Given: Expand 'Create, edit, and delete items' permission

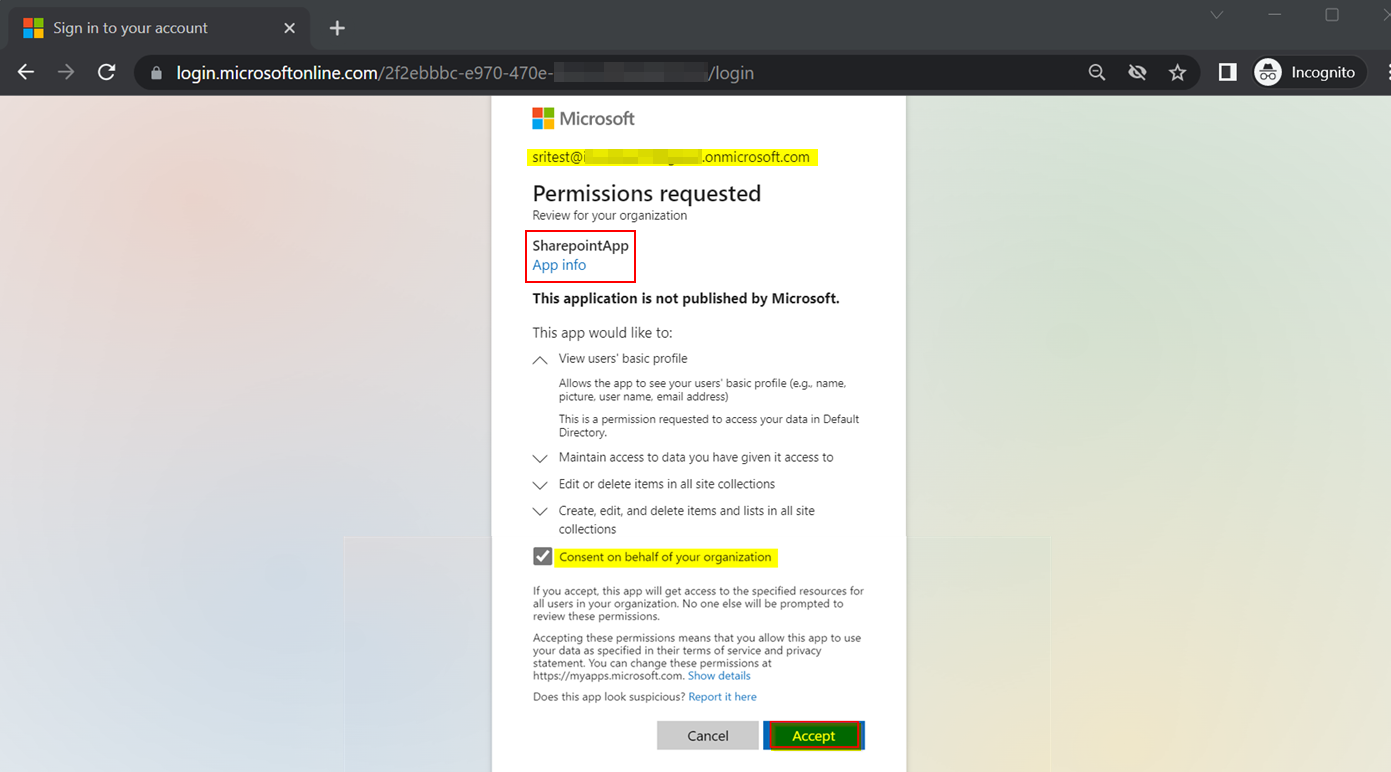Looking at the screenshot, I should point(540,512).
